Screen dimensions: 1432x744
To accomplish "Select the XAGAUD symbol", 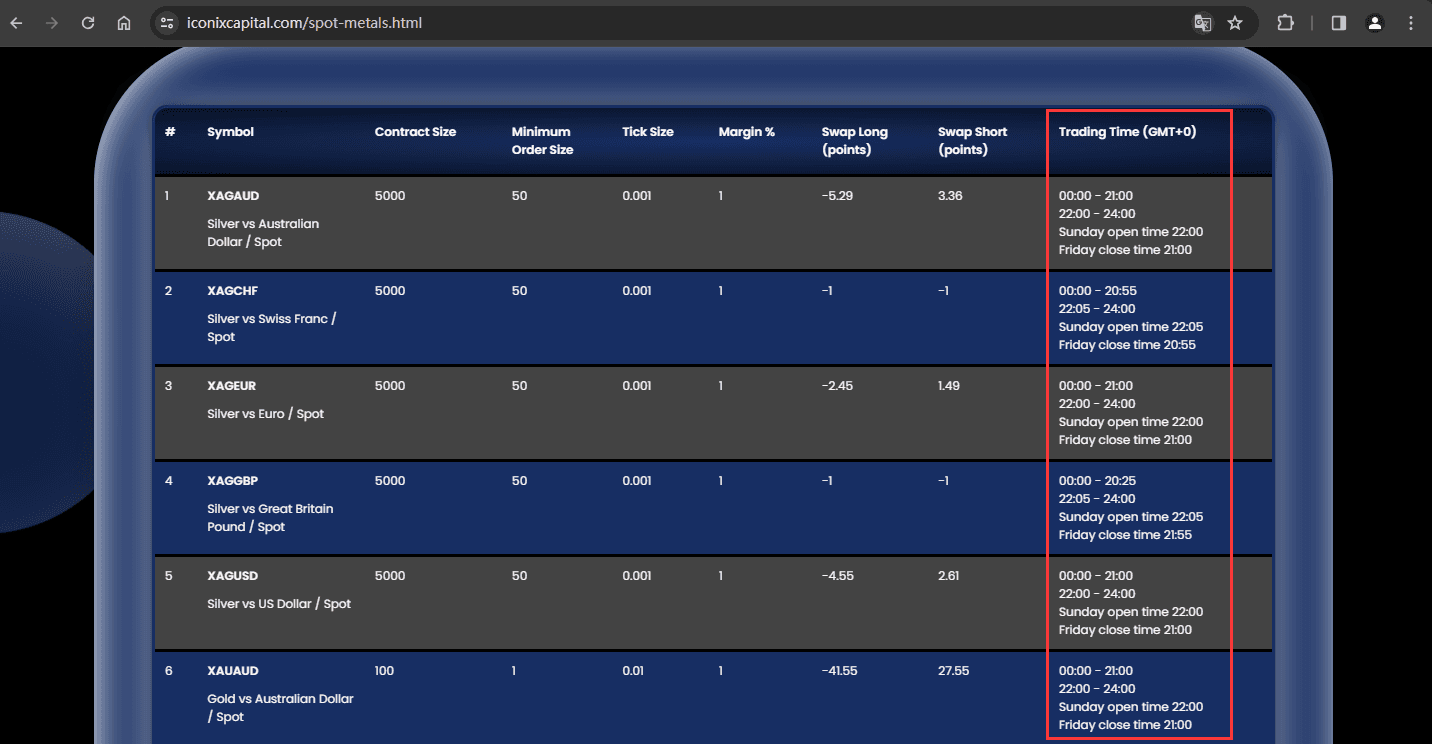I will point(233,196).
